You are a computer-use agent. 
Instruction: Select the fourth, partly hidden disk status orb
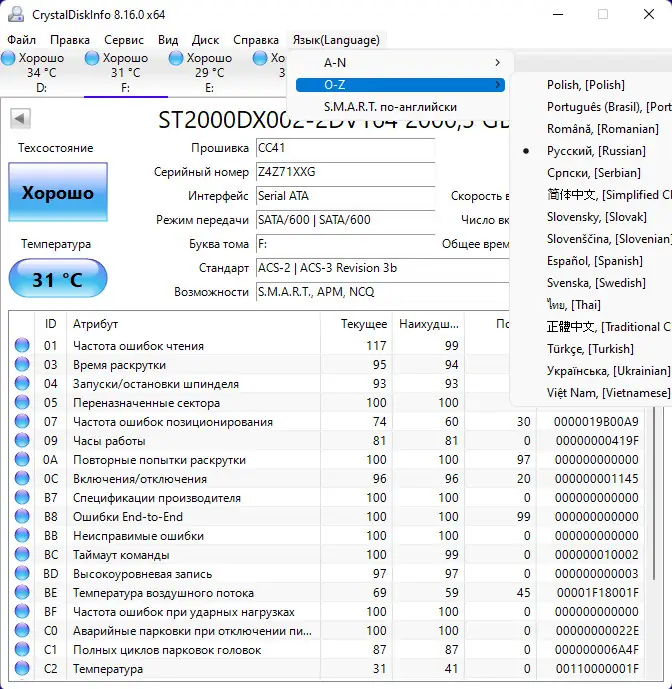pyautogui.click(x=260, y=58)
